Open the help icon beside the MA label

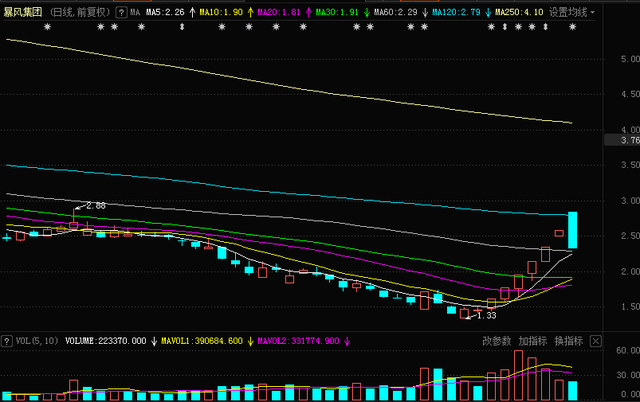coord(121,13)
